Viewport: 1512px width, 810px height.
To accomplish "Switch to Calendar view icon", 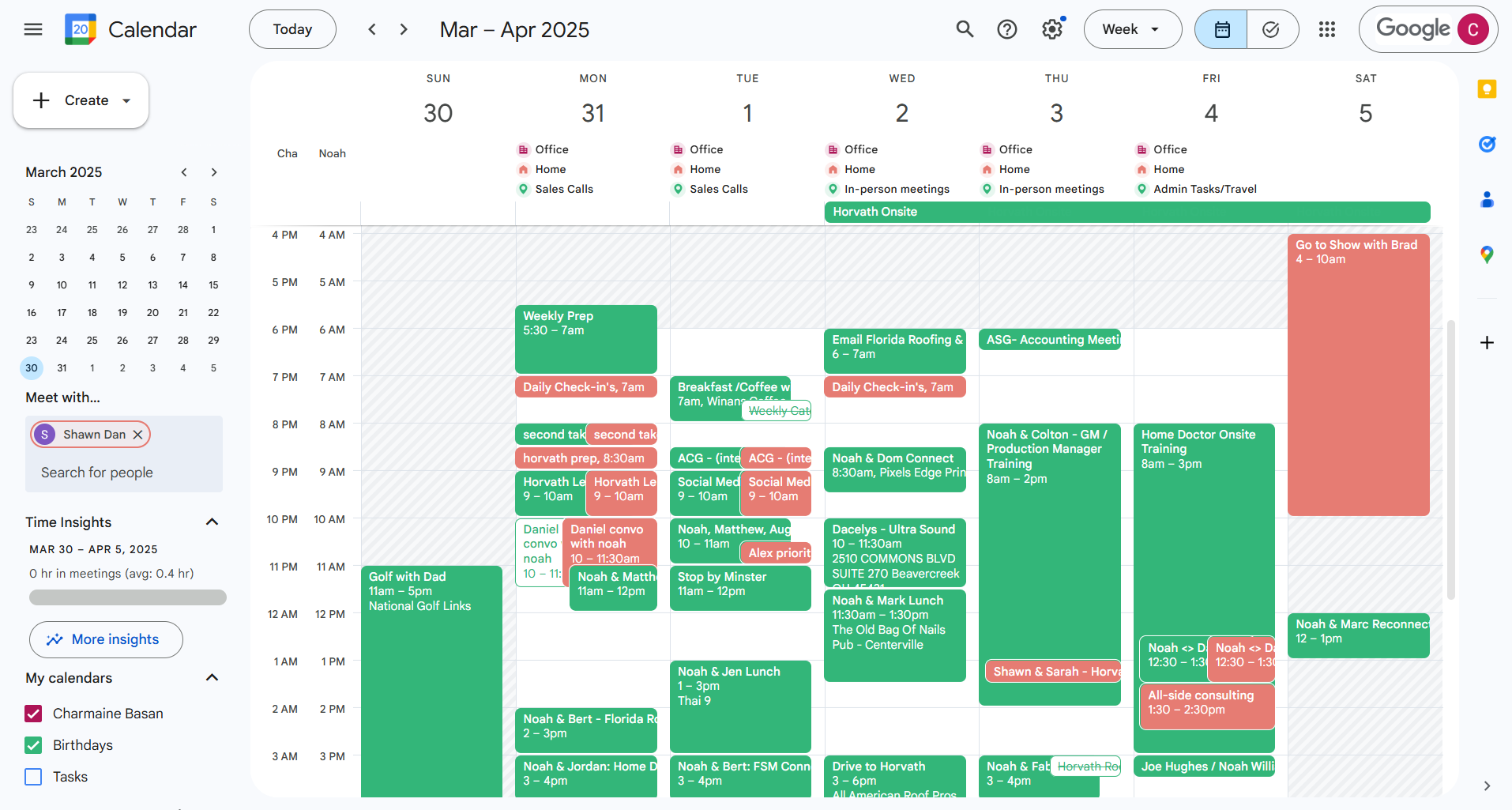I will (x=1221, y=29).
